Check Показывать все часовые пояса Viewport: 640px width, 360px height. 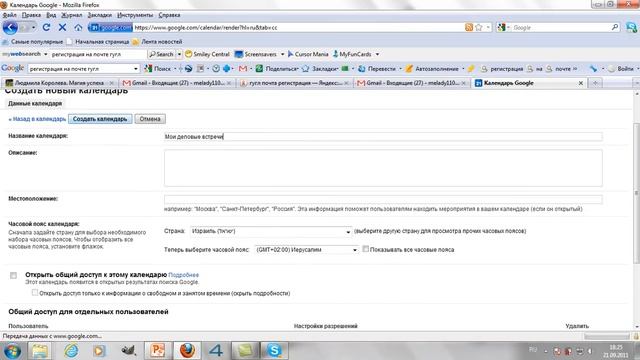[x=365, y=249]
